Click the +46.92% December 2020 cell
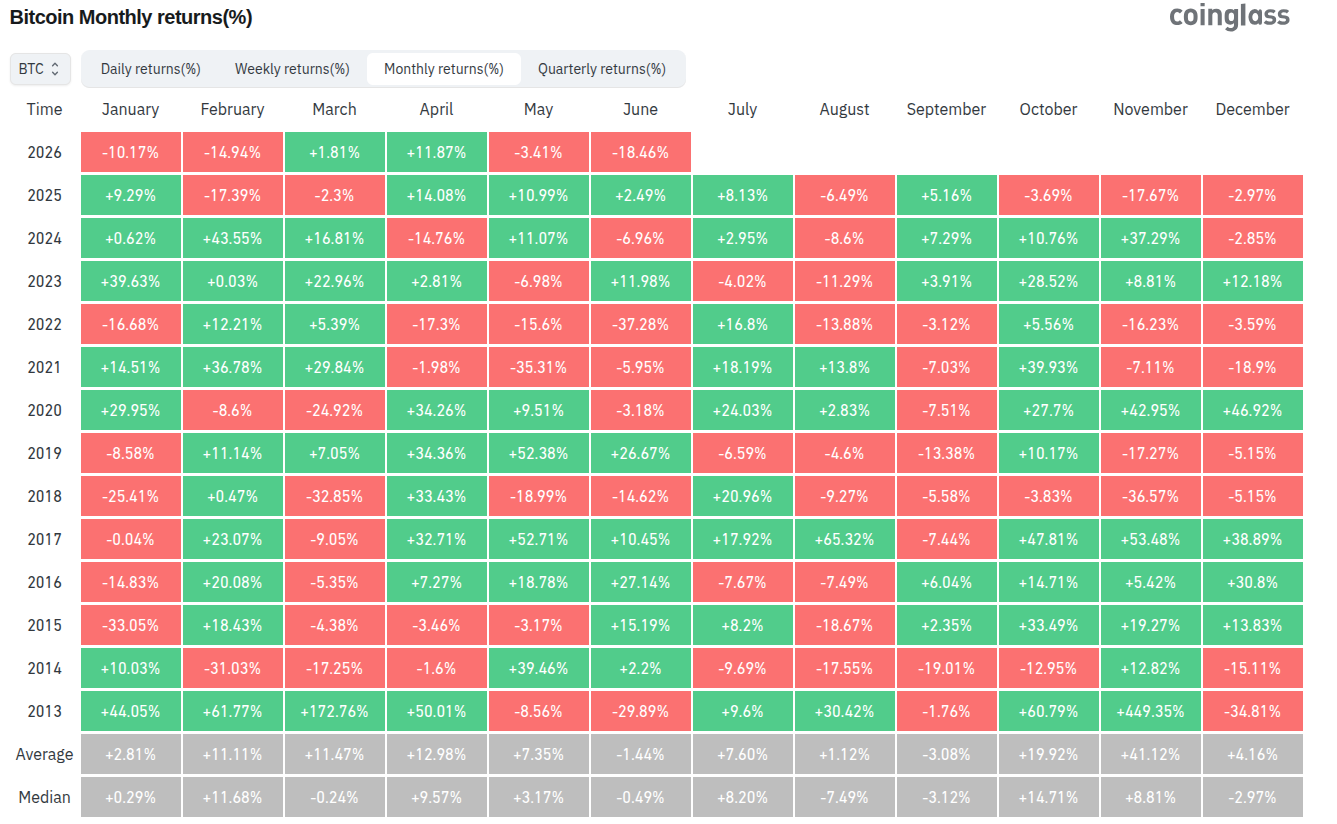1337x824 pixels. point(1253,410)
